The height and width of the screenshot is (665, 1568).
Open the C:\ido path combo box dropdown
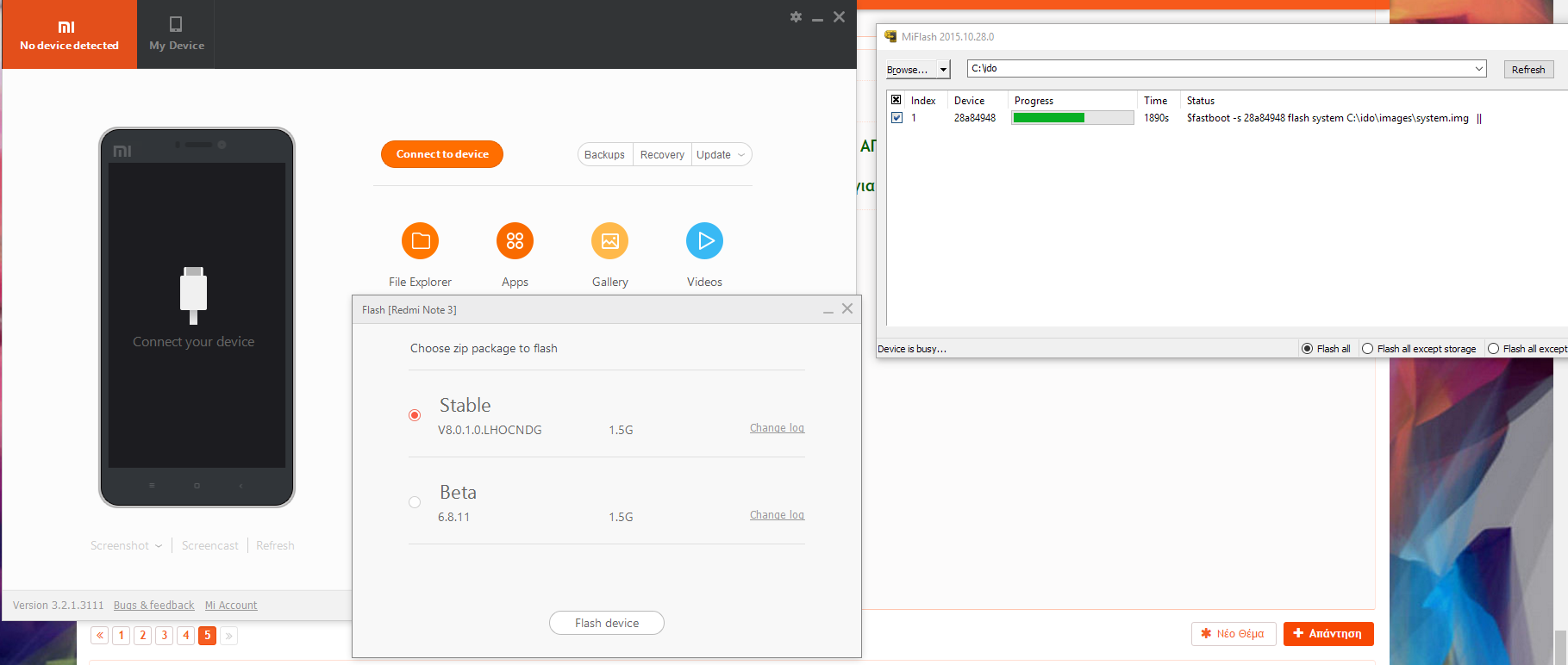point(1478,69)
